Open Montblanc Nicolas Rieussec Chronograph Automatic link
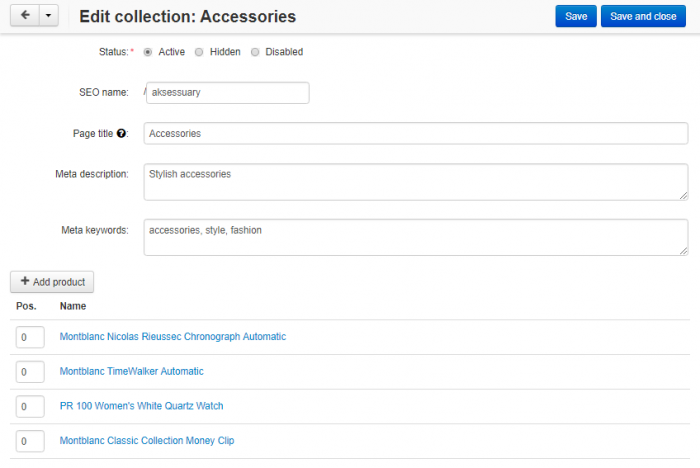 173,337
